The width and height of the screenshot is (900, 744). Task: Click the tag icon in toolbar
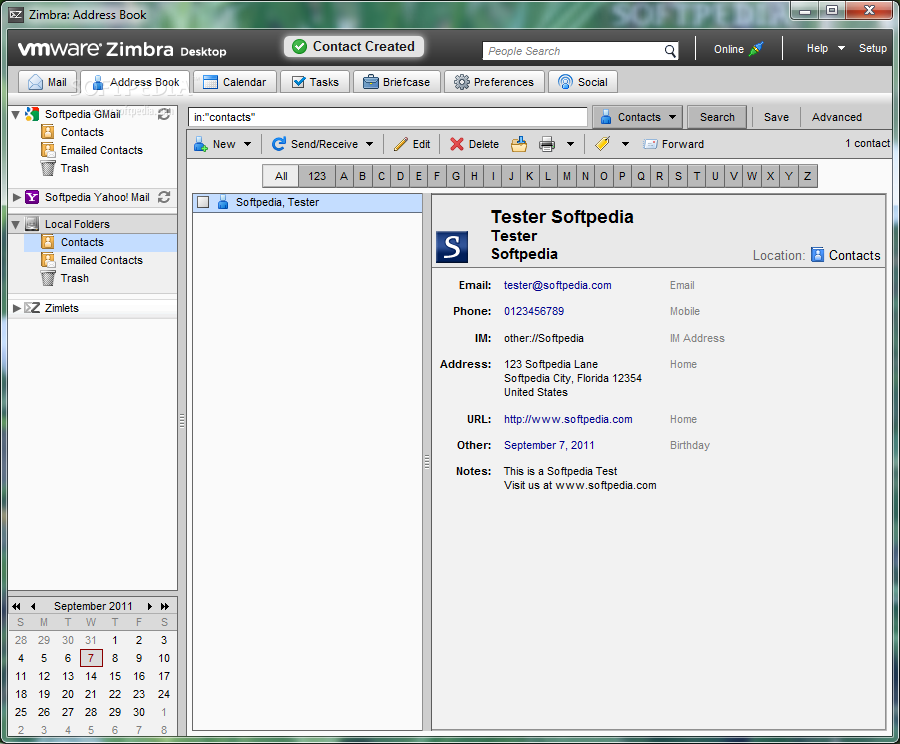pos(603,144)
